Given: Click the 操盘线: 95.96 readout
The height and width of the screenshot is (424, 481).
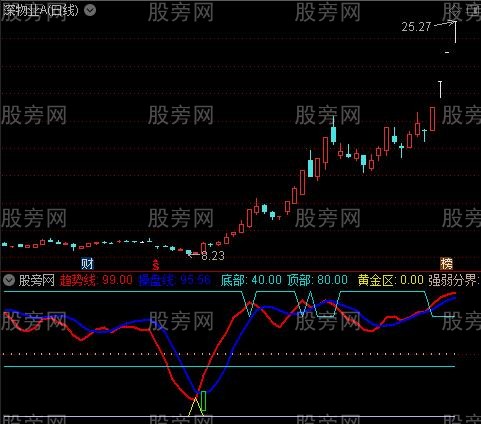Looking at the screenshot, I should click(175, 280).
